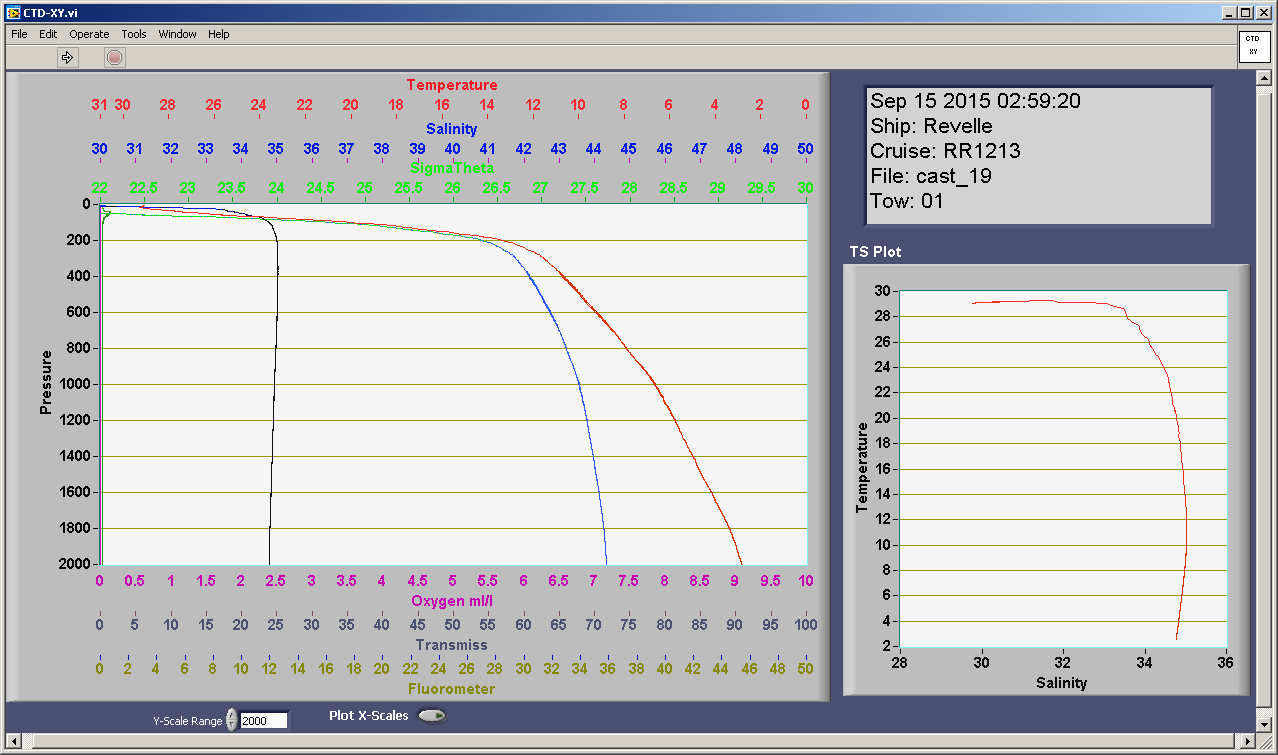Click the Transmiss scale label

(x=451, y=645)
